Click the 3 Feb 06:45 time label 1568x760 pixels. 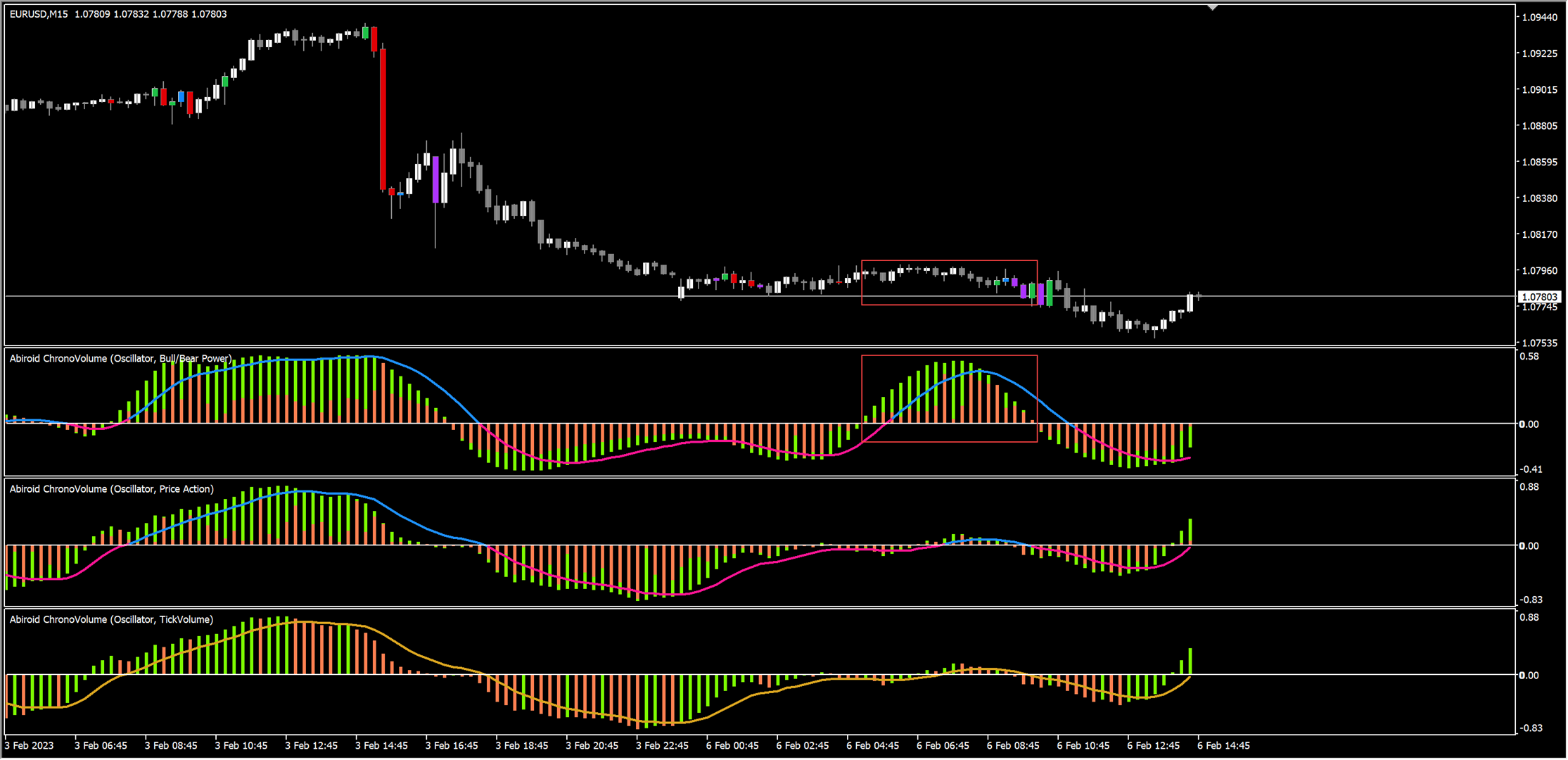[x=101, y=746]
